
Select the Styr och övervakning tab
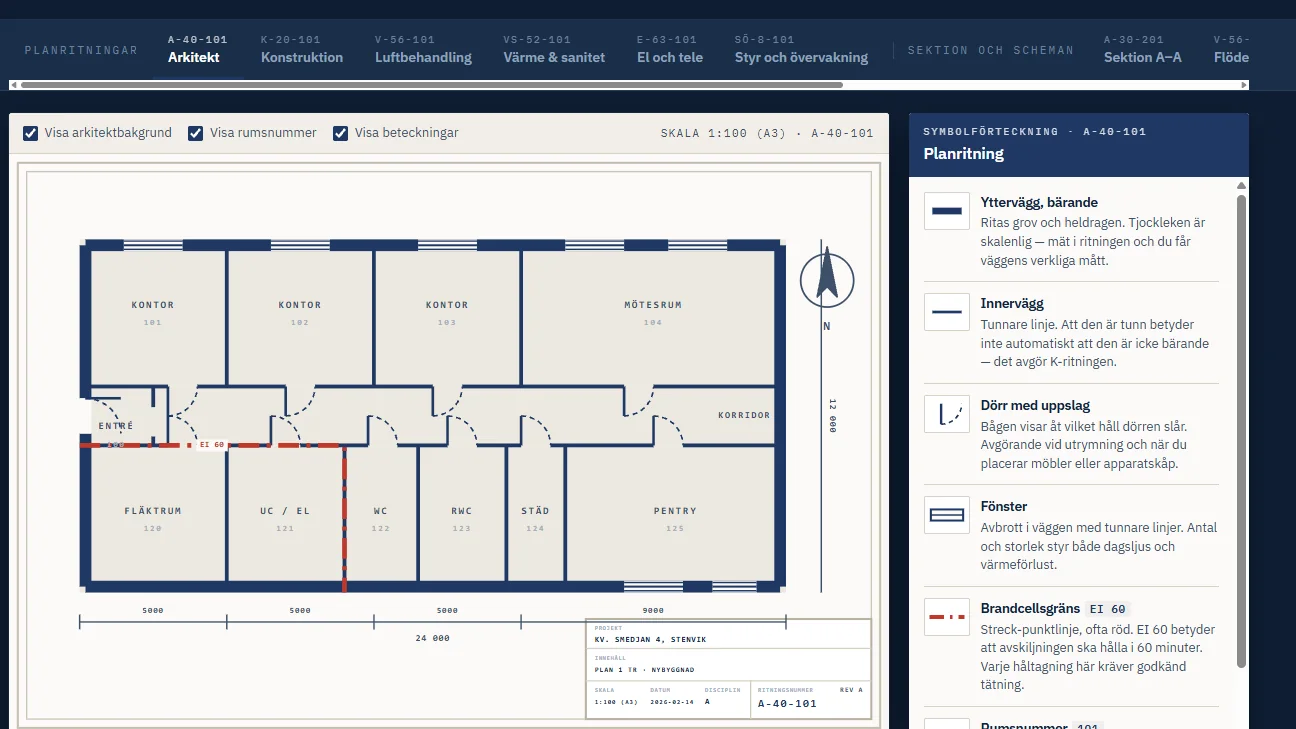point(801,49)
